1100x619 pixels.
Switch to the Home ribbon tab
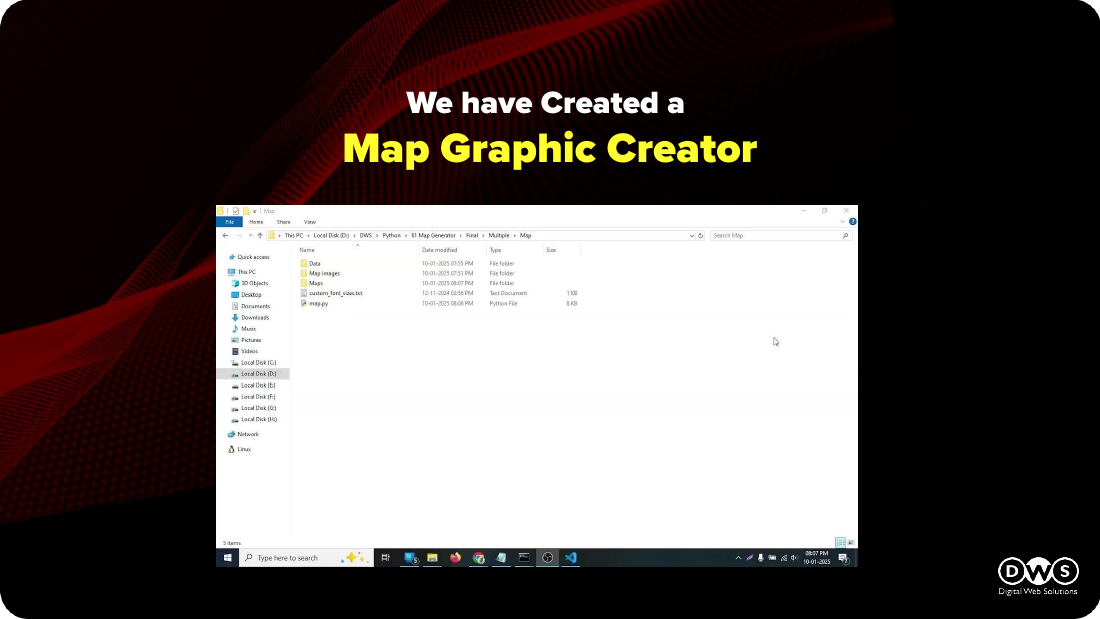point(256,222)
